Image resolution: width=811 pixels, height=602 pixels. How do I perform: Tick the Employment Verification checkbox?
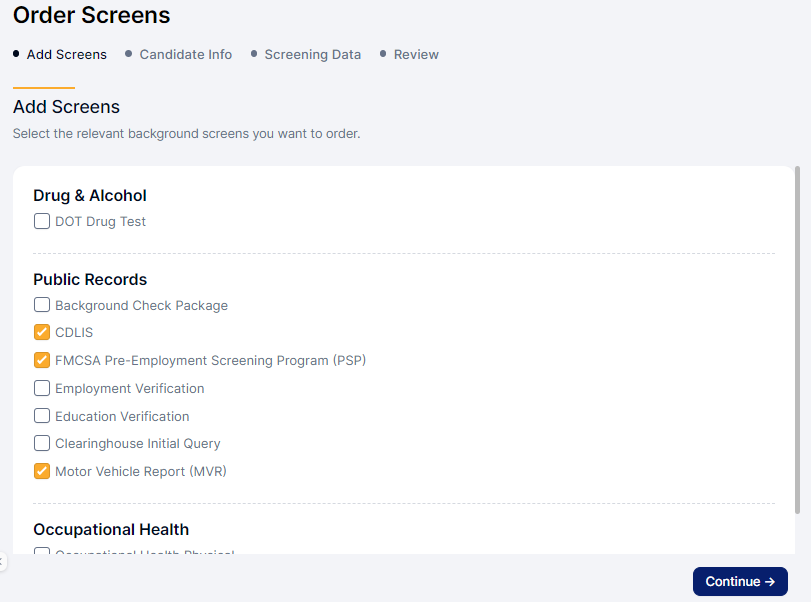click(42, 388)
